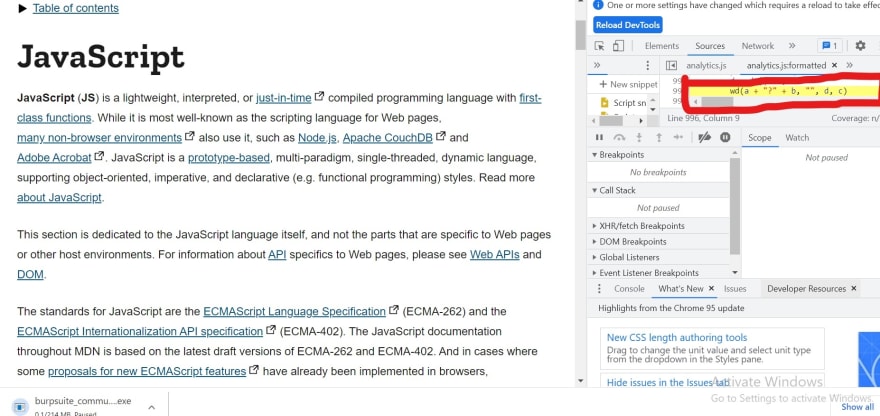Open the Apache CouchDB link
This screenshot has width=880, height=416.
click(x=388, y=138)
